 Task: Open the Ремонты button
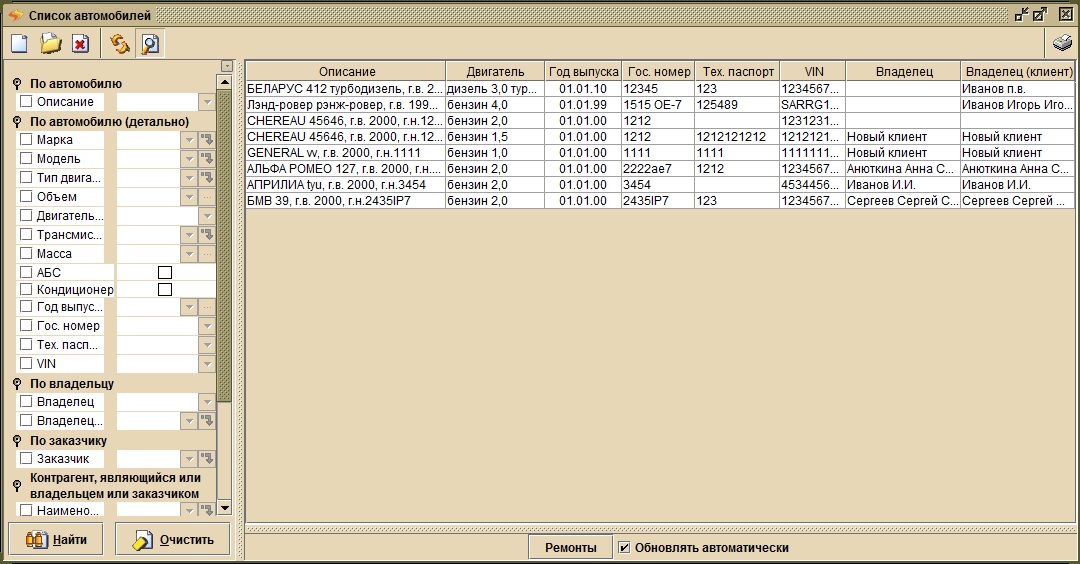point(570,548)
